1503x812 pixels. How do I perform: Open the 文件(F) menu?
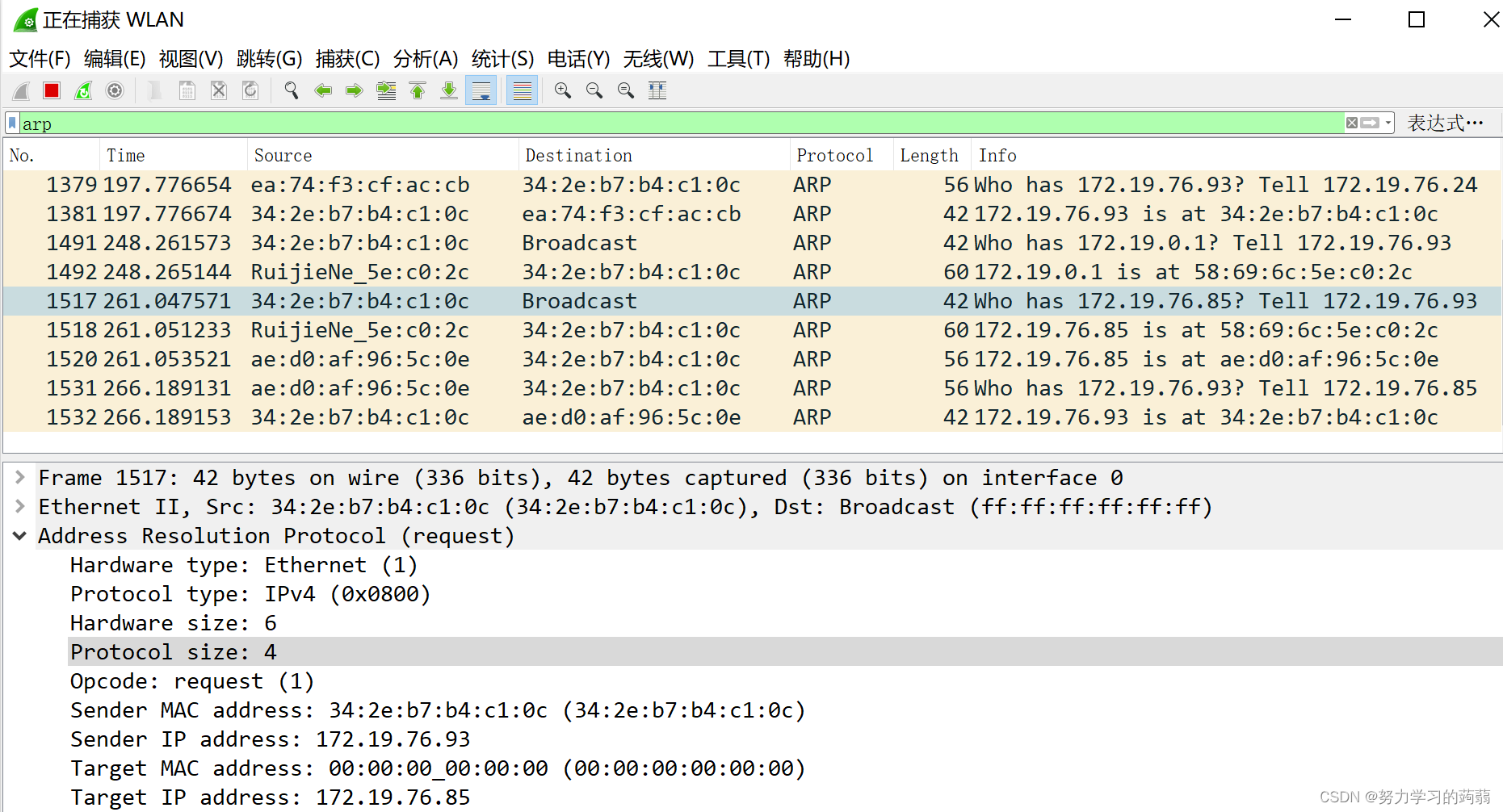point(40,59)
